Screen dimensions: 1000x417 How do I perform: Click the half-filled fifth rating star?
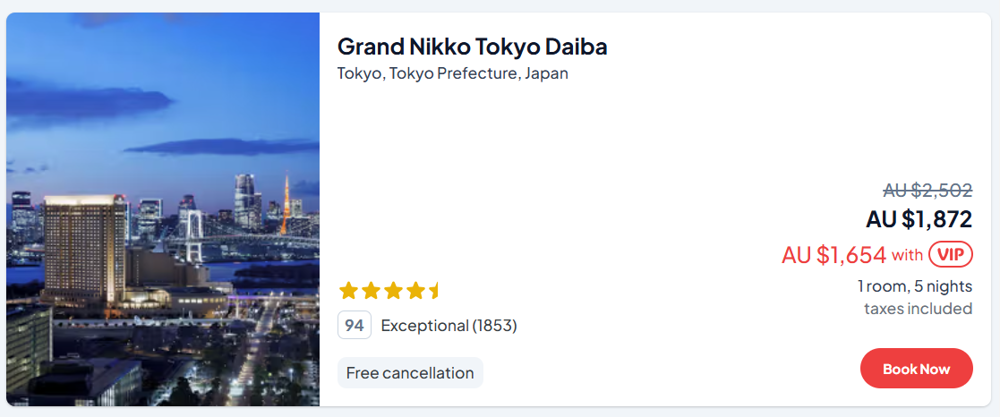[x=435, y=291]
